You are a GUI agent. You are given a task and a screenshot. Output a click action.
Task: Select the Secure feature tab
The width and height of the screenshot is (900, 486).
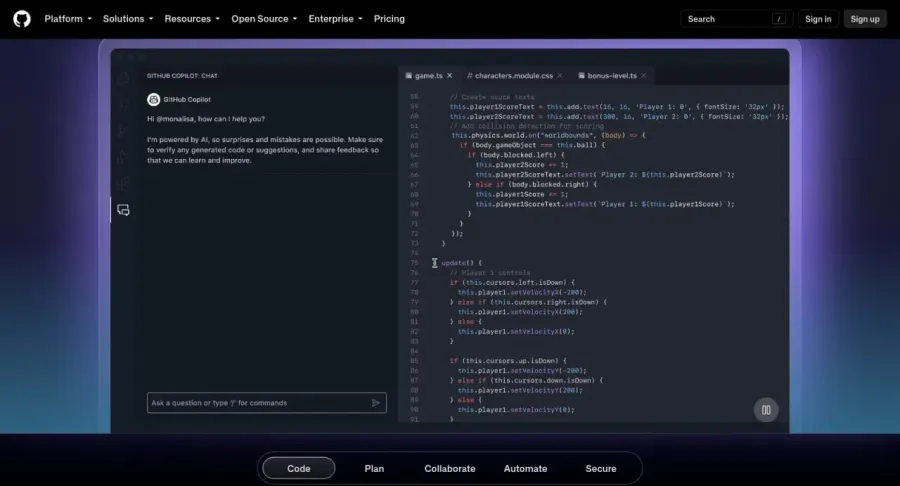(x=600, y=468)
